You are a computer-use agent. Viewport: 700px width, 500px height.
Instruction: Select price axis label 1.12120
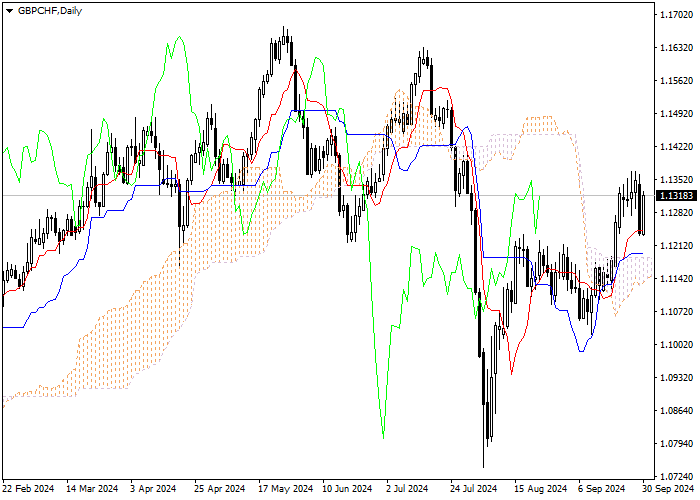click(x=676, y=246)
